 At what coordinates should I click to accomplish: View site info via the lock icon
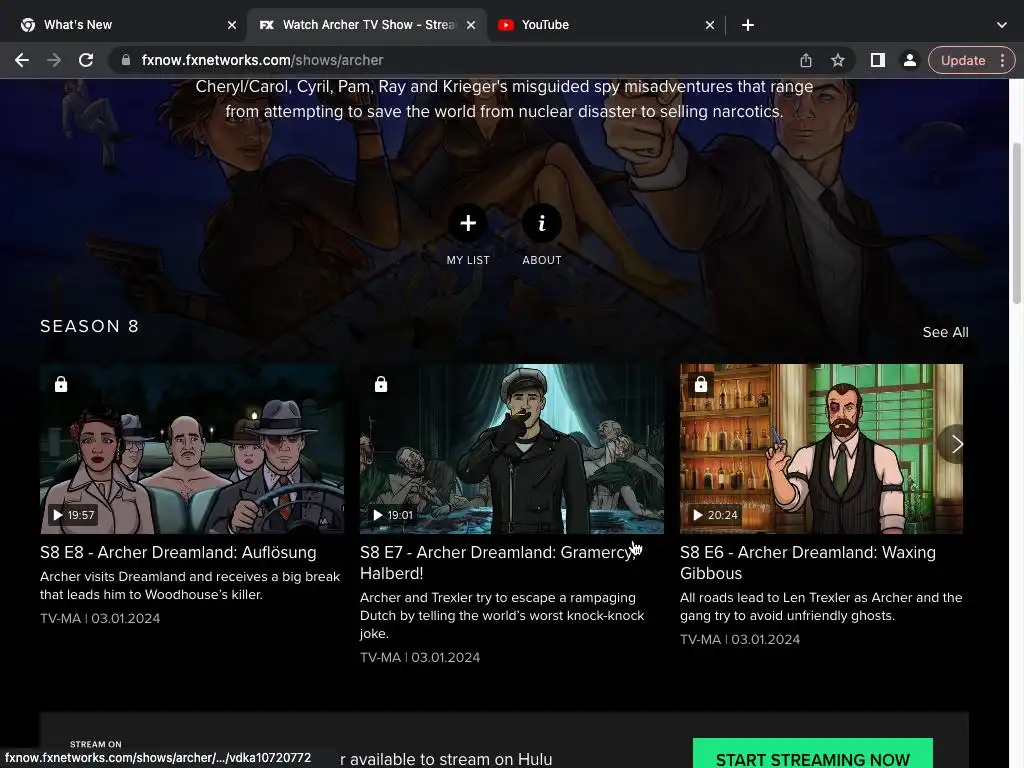(126, 60)
